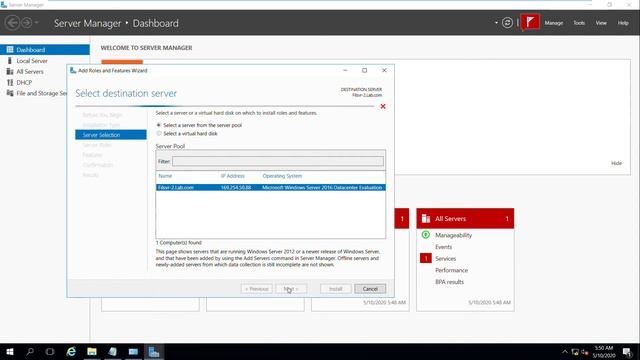Image resolution: width=640 pixels, height=360 pixels.
Task: Open navigation history dropdown arrow beside Forward
Action: (x=37, y=23)
